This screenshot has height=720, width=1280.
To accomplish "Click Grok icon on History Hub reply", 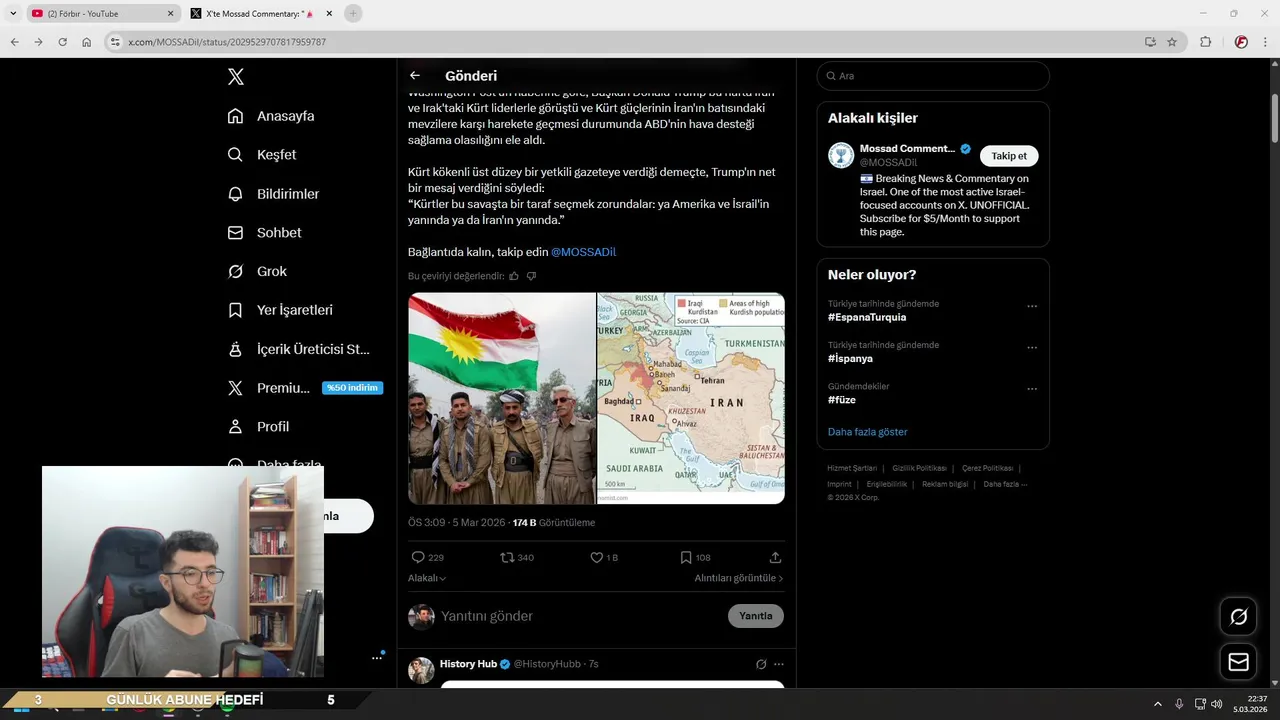I will [761, 664].
